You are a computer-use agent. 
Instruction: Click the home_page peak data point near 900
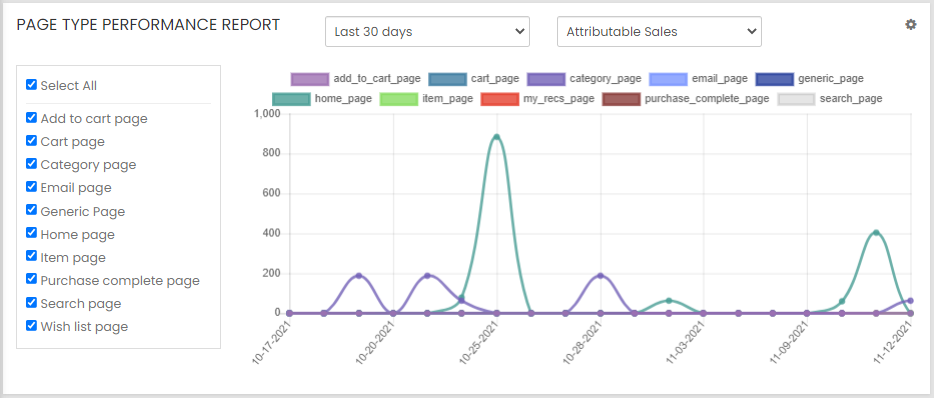coord(497,138)
